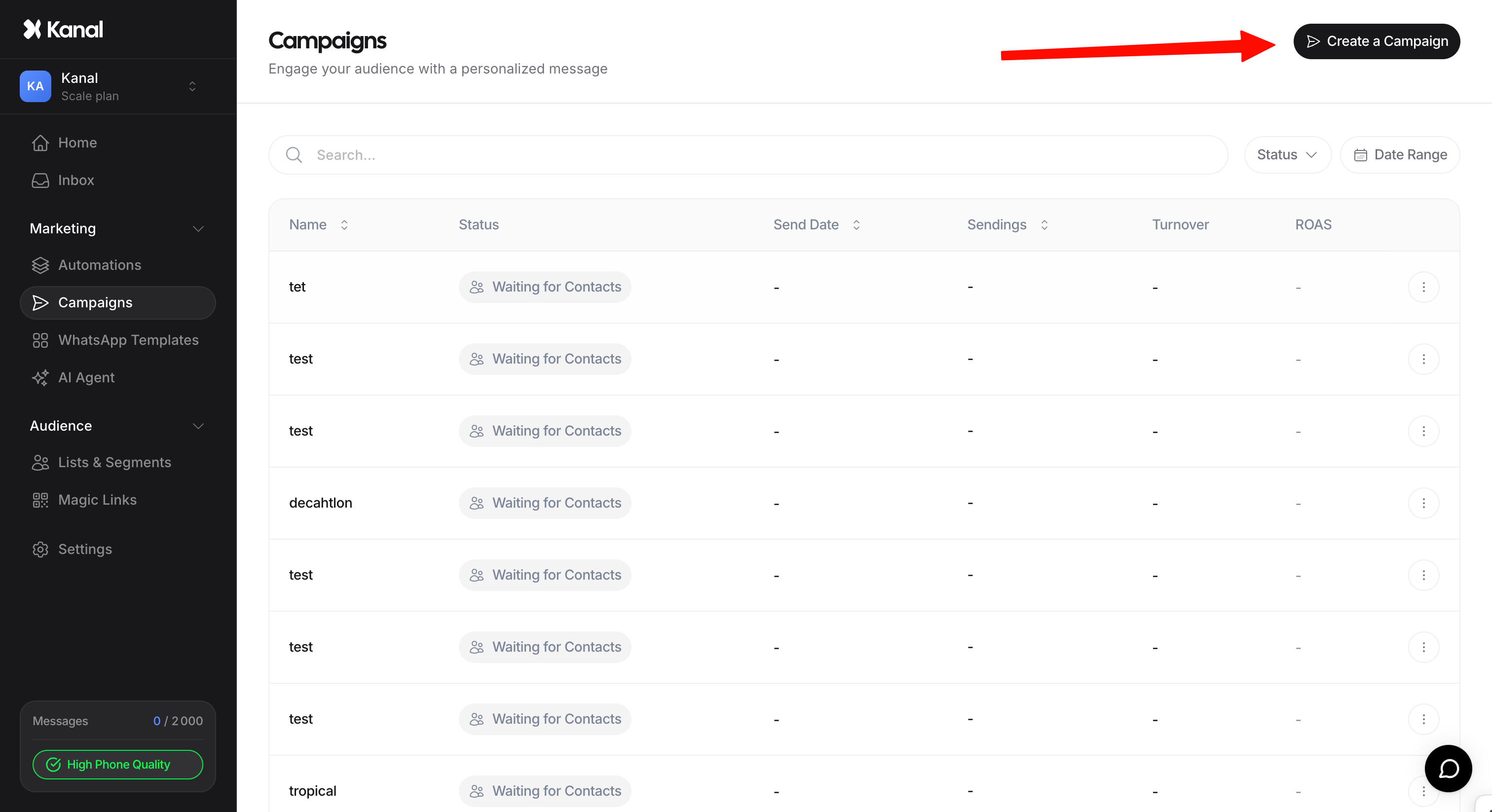The image size is (1492, 812).
Task: Sort campaigns by Sendings column
Action: (1044, 225)
